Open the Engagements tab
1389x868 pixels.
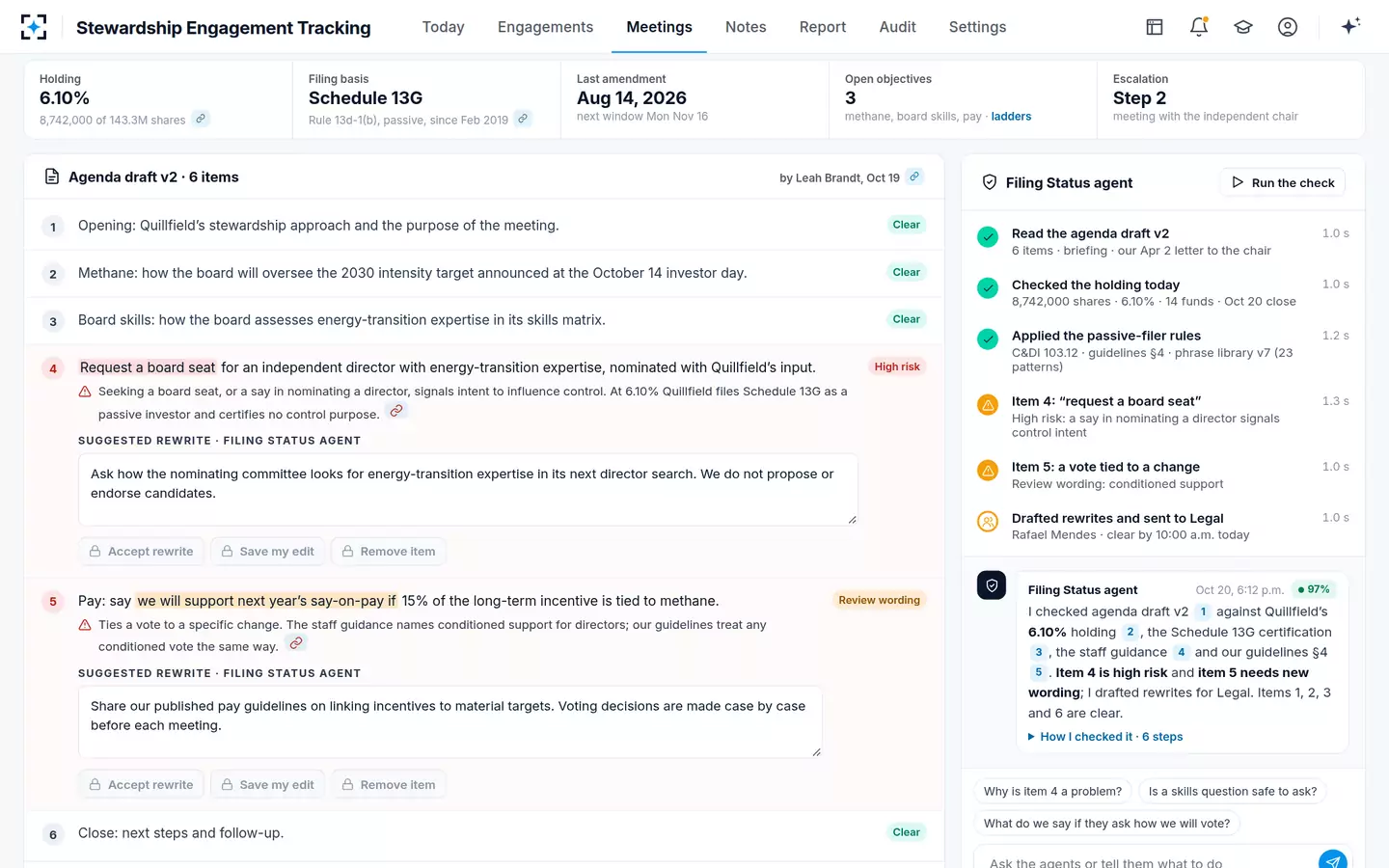pos(545,27)
